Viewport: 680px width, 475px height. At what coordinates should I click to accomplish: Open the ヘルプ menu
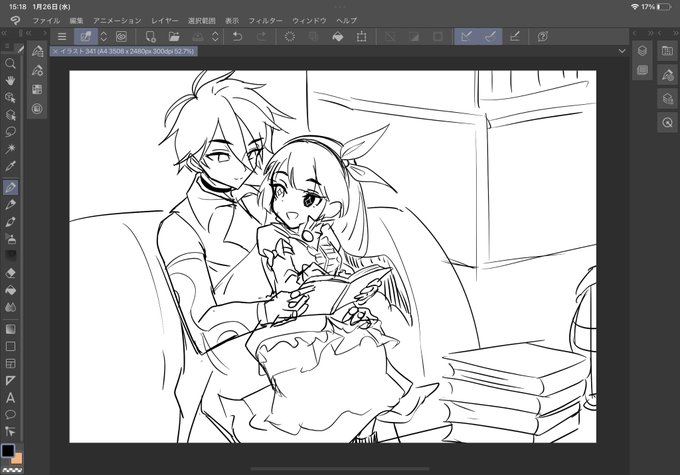coord(347,20)
